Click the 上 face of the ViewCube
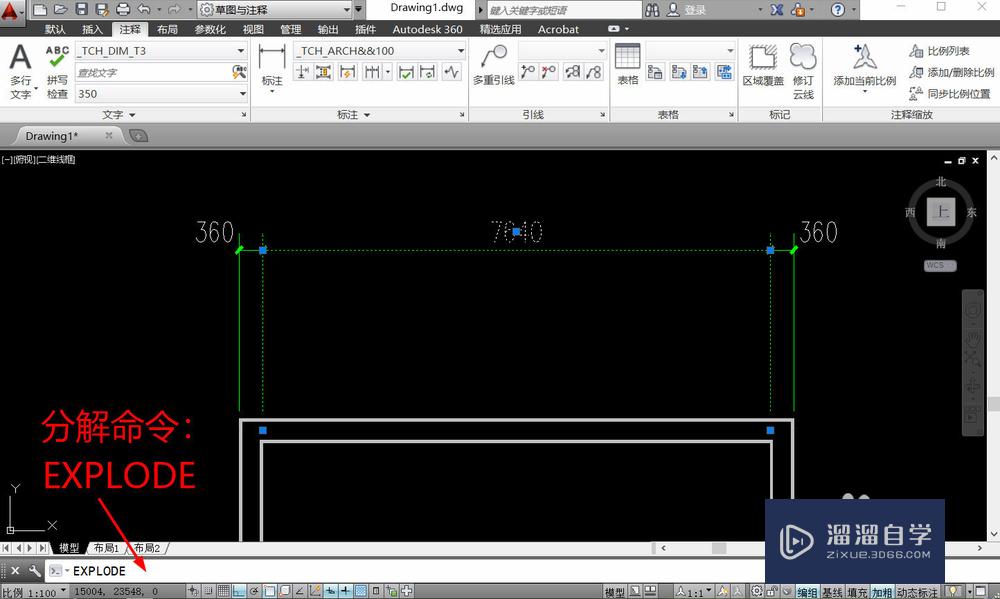 [x=941, y=212]
